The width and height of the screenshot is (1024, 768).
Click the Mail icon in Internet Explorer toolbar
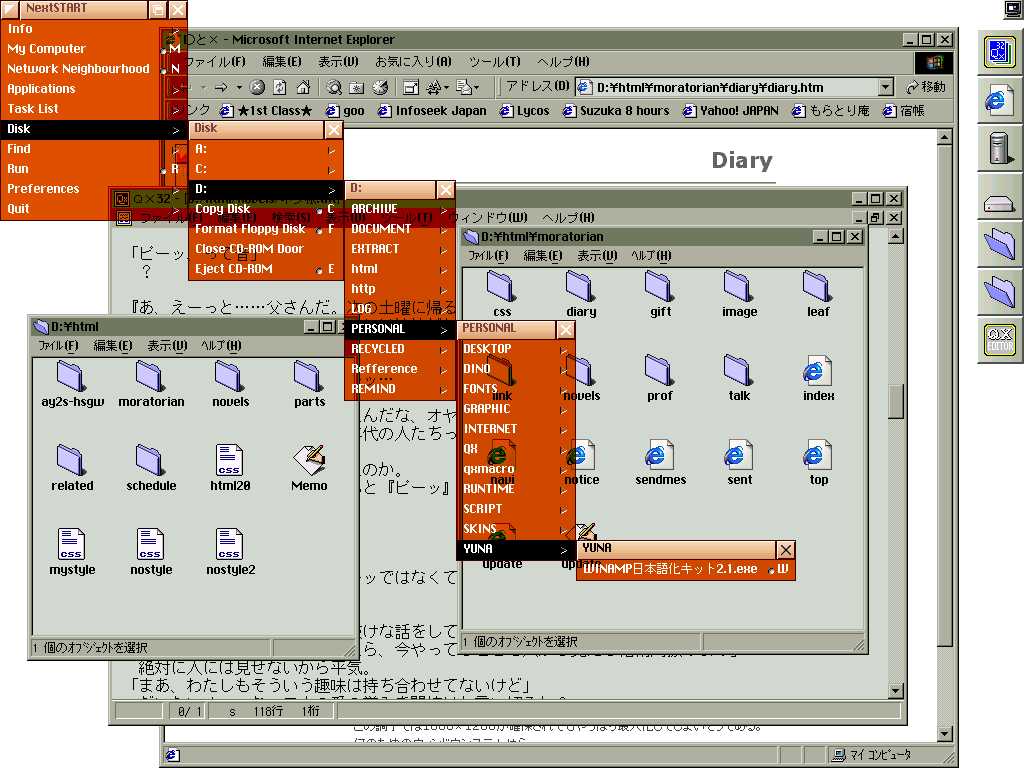pyautogui.click(x=464, y=87)
